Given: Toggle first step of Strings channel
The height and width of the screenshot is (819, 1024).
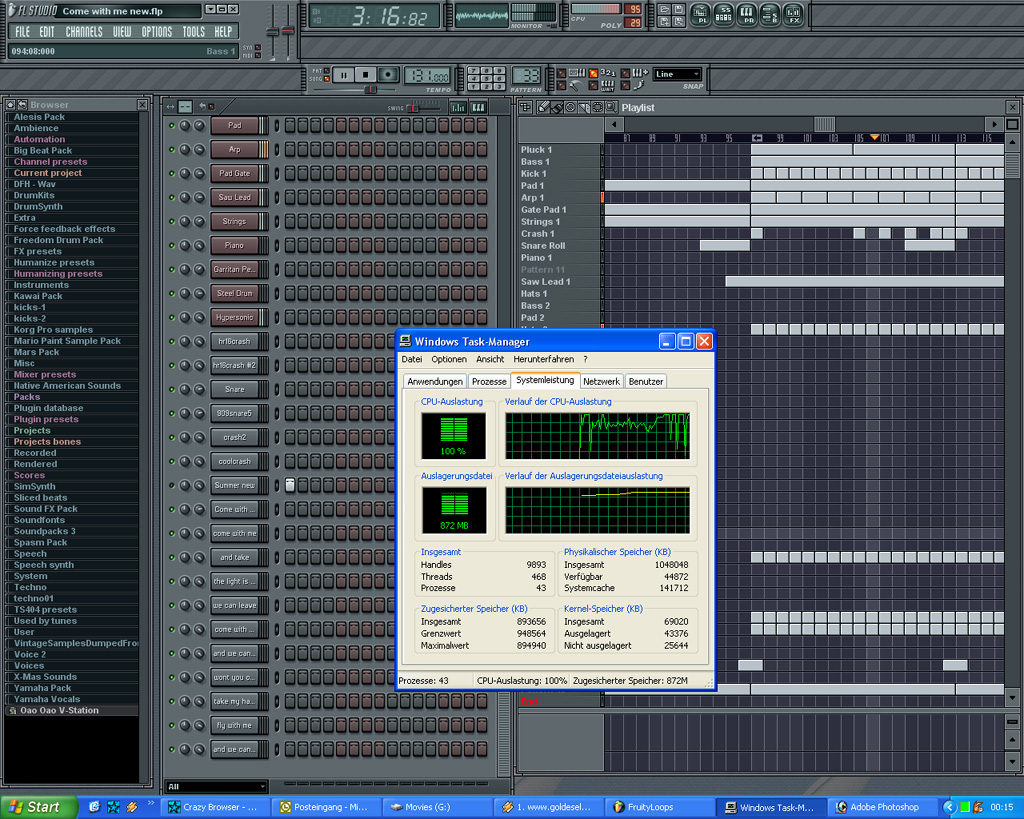Looking at the screenshot, I should [x=290, y=221].
